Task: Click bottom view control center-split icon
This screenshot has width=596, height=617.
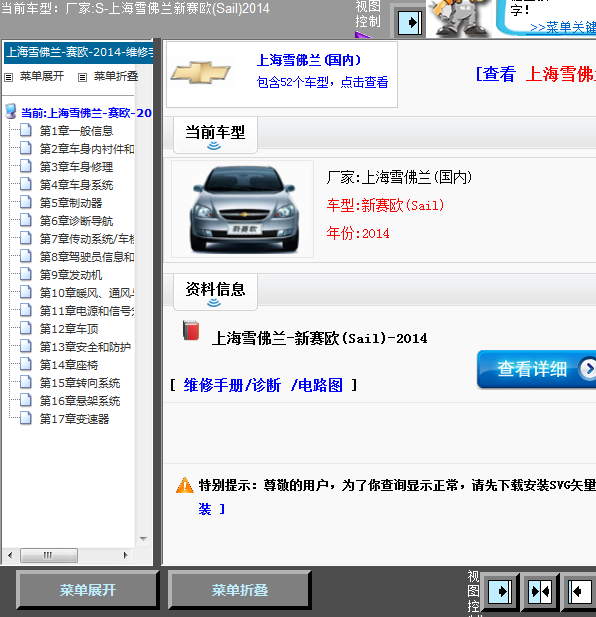Action: (x=540, y=591)
